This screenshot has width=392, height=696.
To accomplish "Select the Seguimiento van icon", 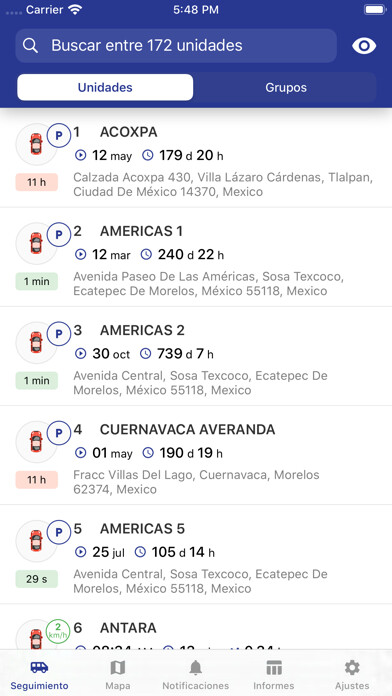I will click(x=40, y=667).
